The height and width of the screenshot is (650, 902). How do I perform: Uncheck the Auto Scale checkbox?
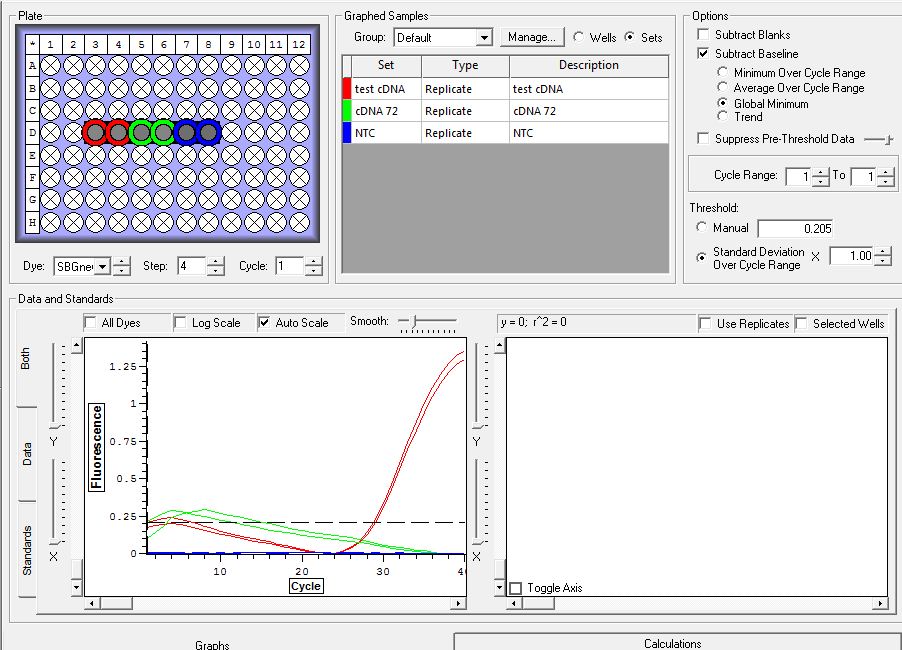click(265, 323)
